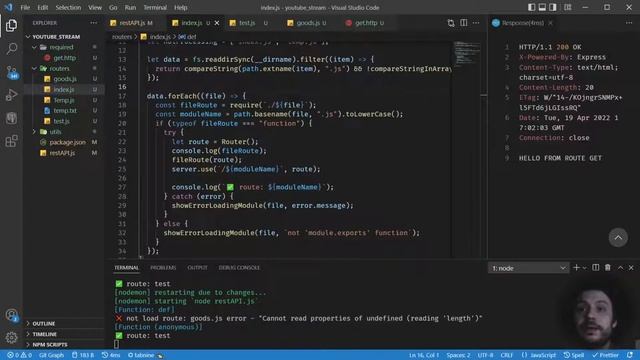Open the Run and Debug view
The width and height of the screenshot is (640, 360).
pyautogui.click(x=11, y=95)
